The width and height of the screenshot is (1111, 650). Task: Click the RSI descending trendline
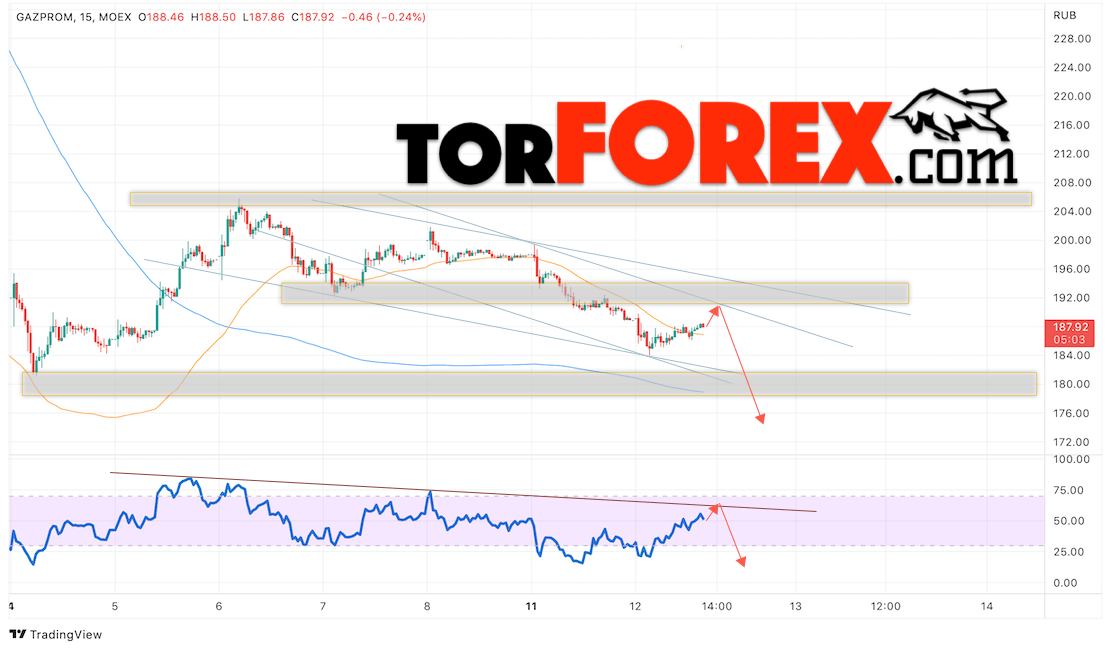point(463,492)
